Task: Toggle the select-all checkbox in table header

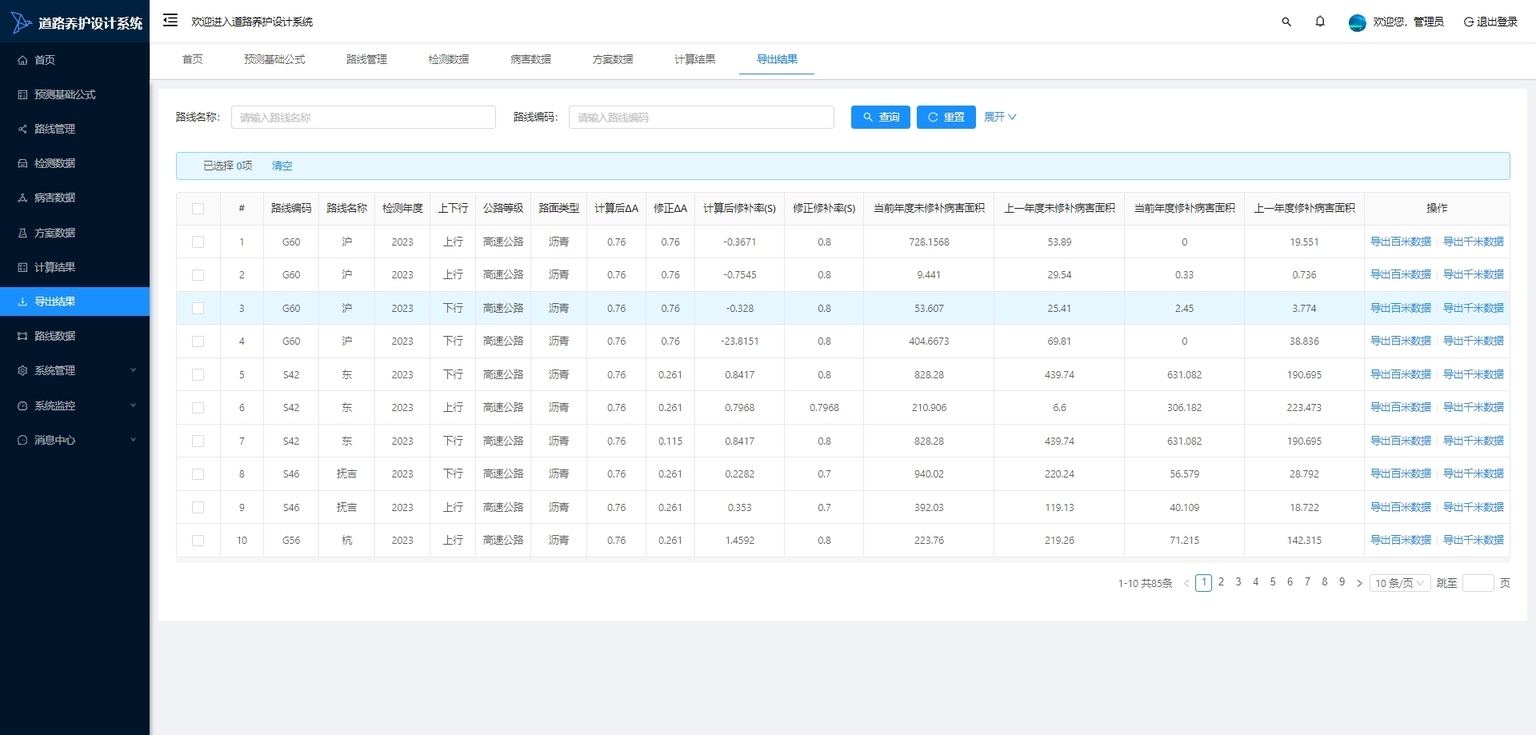Action: (x=198, y=209)
